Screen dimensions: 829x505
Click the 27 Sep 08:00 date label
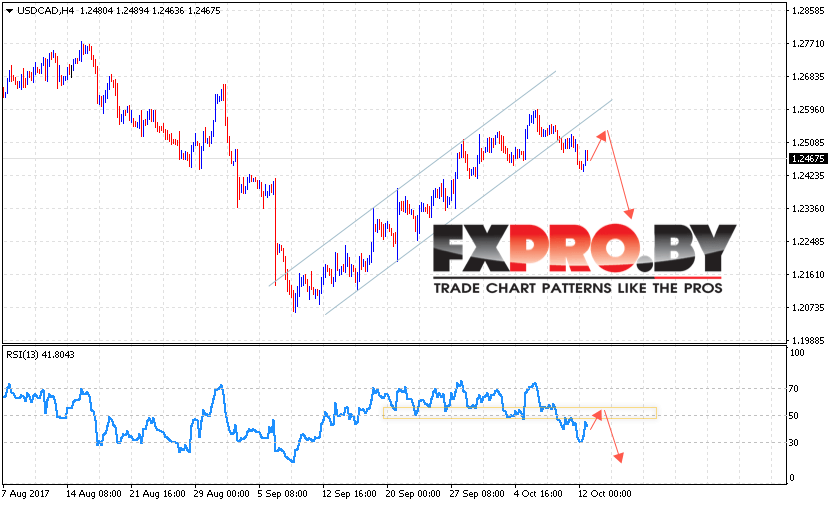[477, 493]
